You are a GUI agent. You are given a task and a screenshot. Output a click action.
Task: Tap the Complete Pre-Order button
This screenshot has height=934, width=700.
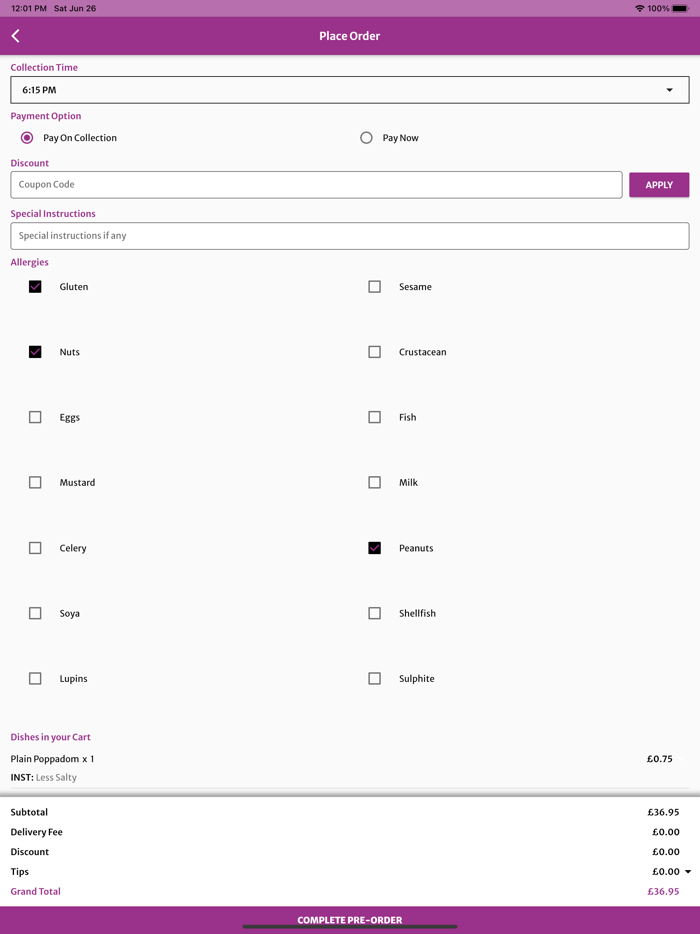(349, 919)
